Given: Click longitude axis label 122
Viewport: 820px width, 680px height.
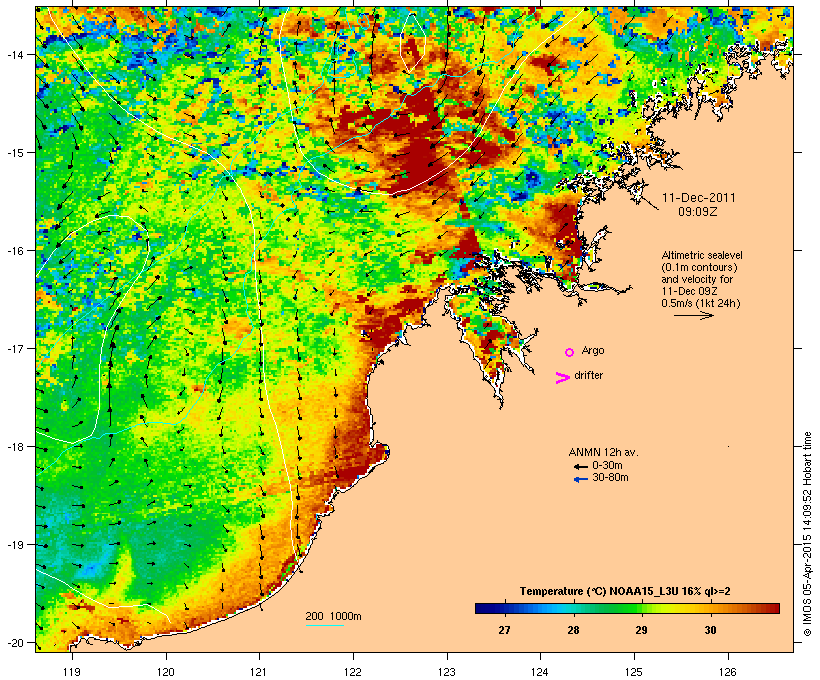Looking at the screenshot, I should coord(354,672).
